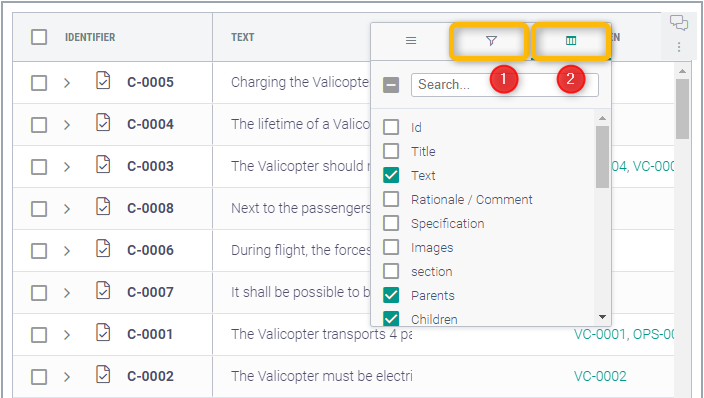Click the document icon of C-0001
The height and width of the screenshot is (398, 704).
tap(103, 333)
